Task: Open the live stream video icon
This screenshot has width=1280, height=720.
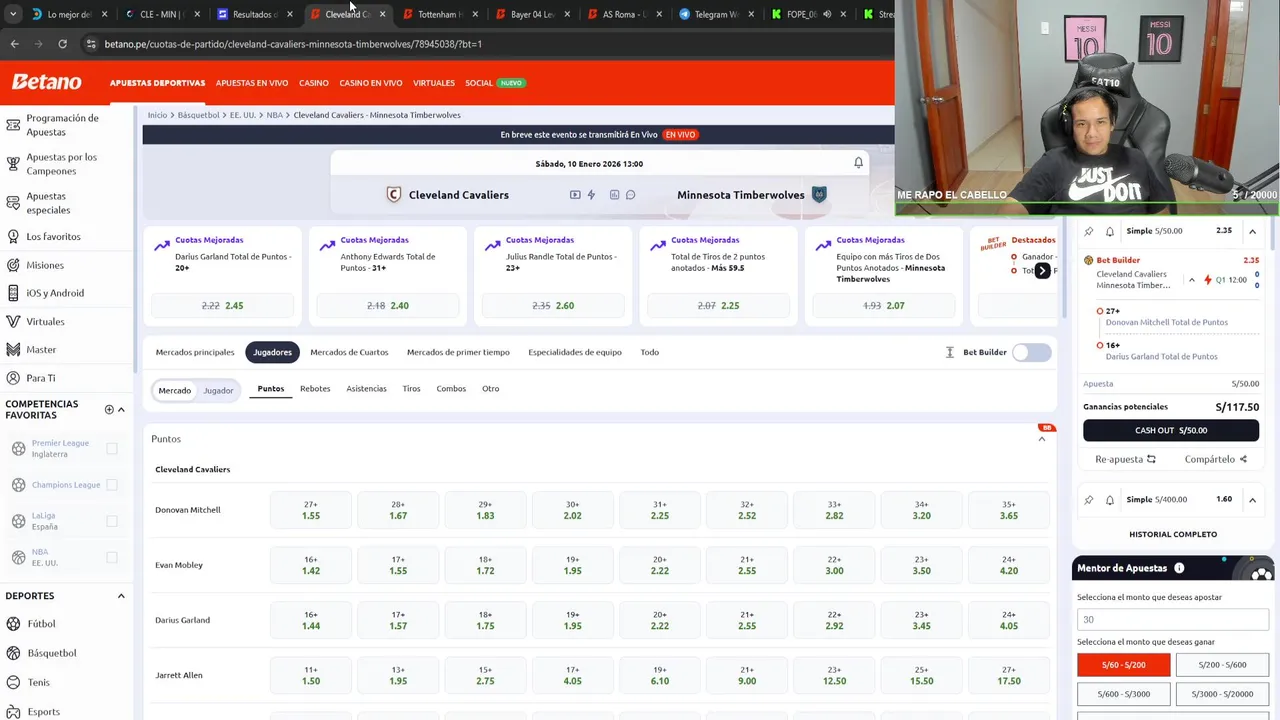Action: [575, 195]
